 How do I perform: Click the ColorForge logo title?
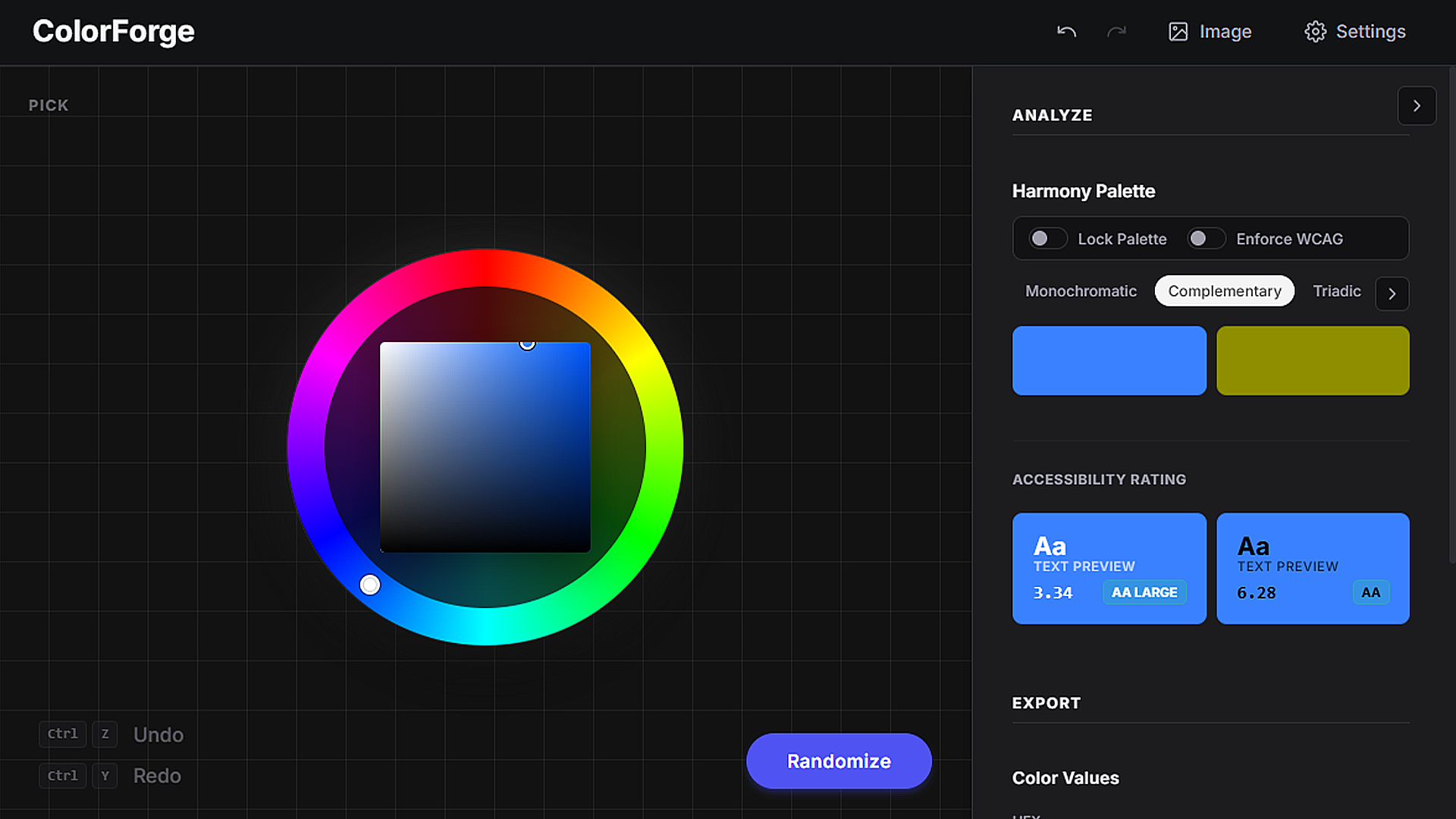(x=114, y=32)
